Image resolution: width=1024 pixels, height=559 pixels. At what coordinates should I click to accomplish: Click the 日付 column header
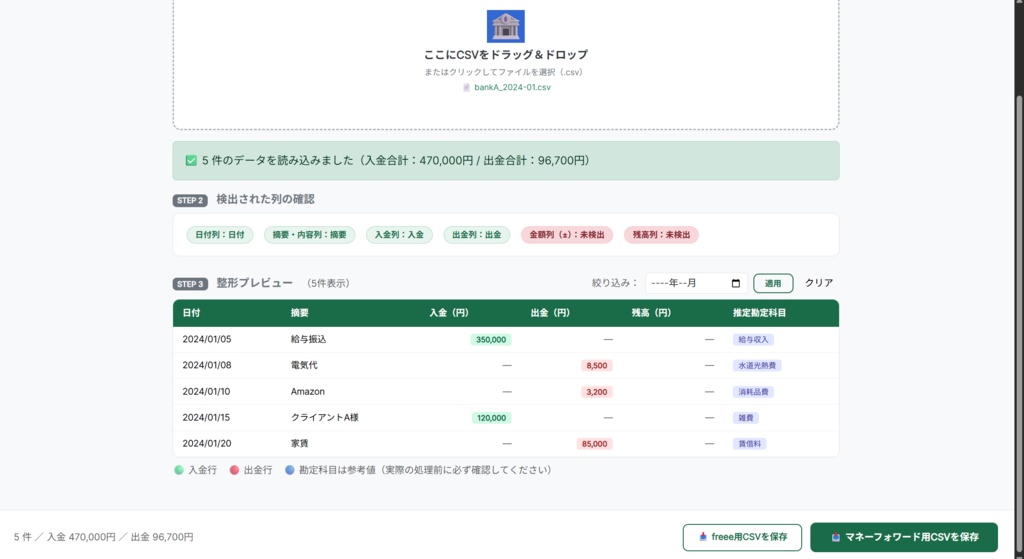point(191,313)
